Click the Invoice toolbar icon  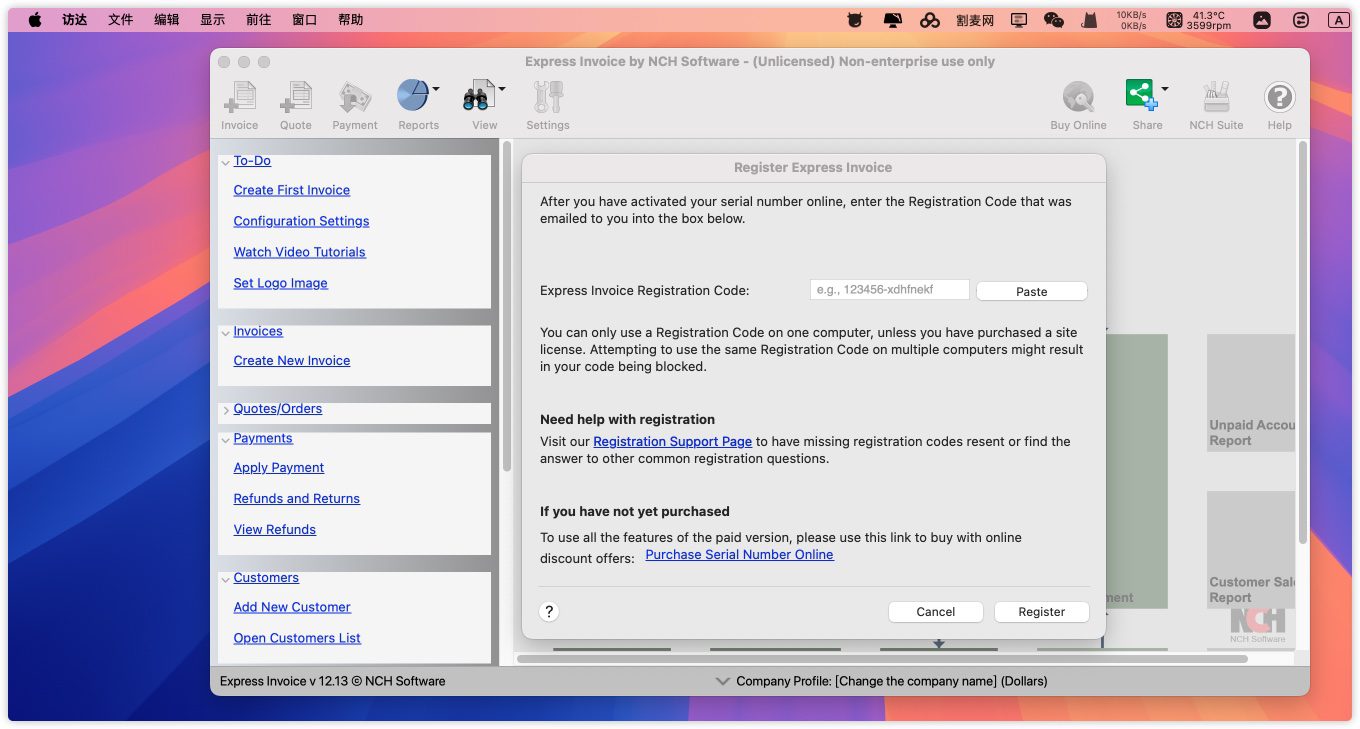point(239,98)
